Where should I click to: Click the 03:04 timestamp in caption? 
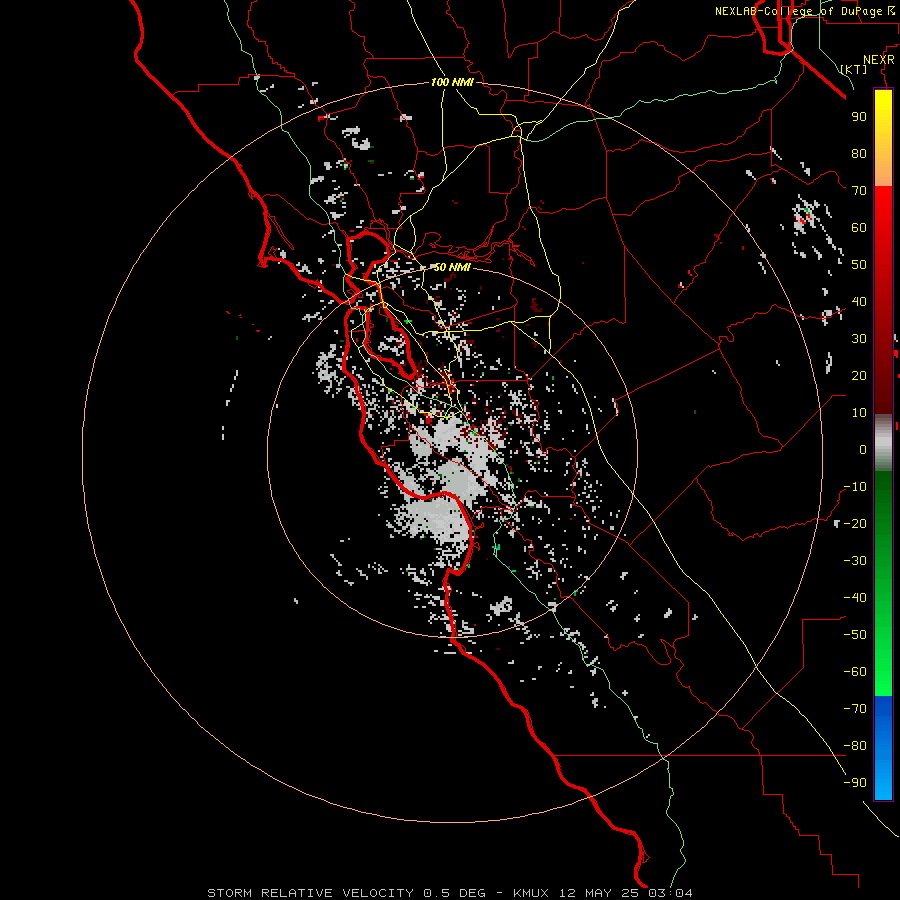point(671,893)
